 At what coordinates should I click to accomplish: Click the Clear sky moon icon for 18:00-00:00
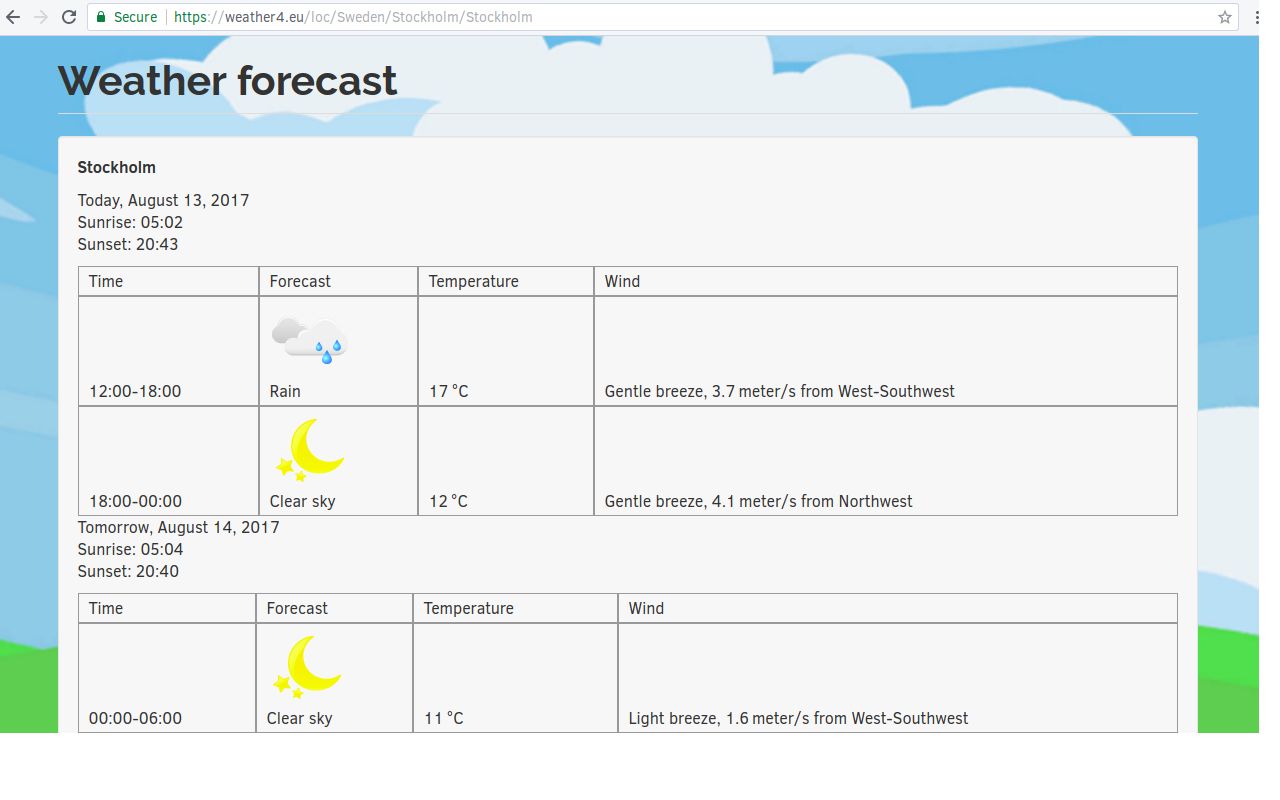pos(307,450)
